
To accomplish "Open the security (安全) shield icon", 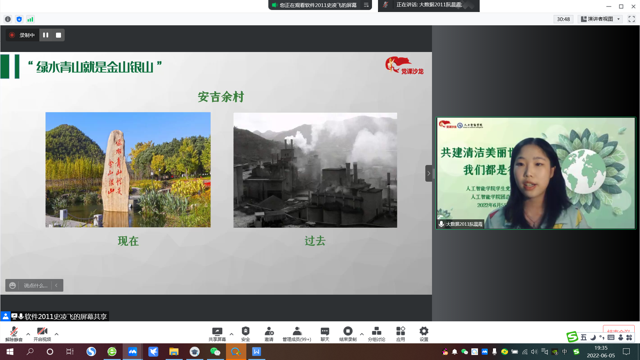I will 245,334.
